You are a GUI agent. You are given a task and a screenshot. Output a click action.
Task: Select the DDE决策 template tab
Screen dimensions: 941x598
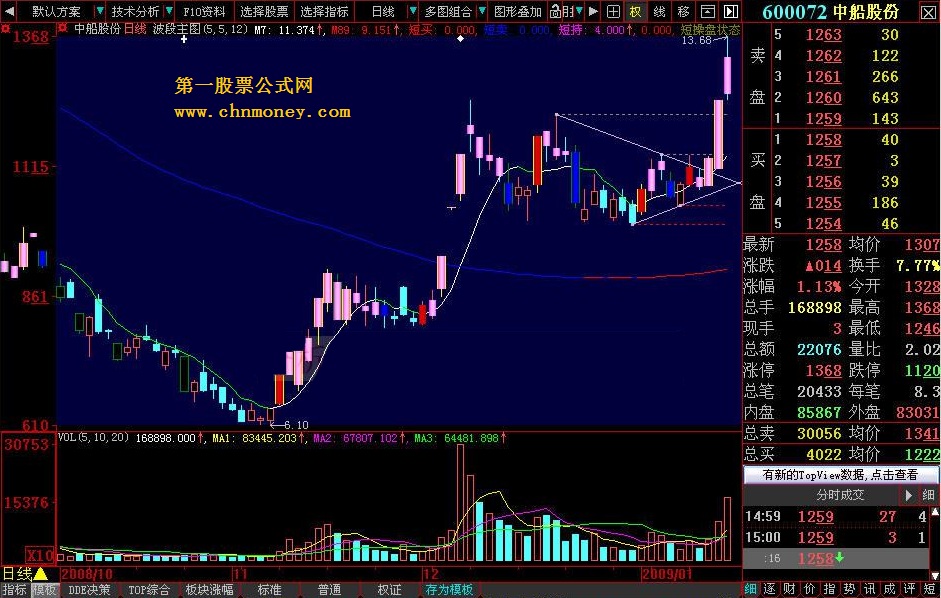[x=89, y=590]
